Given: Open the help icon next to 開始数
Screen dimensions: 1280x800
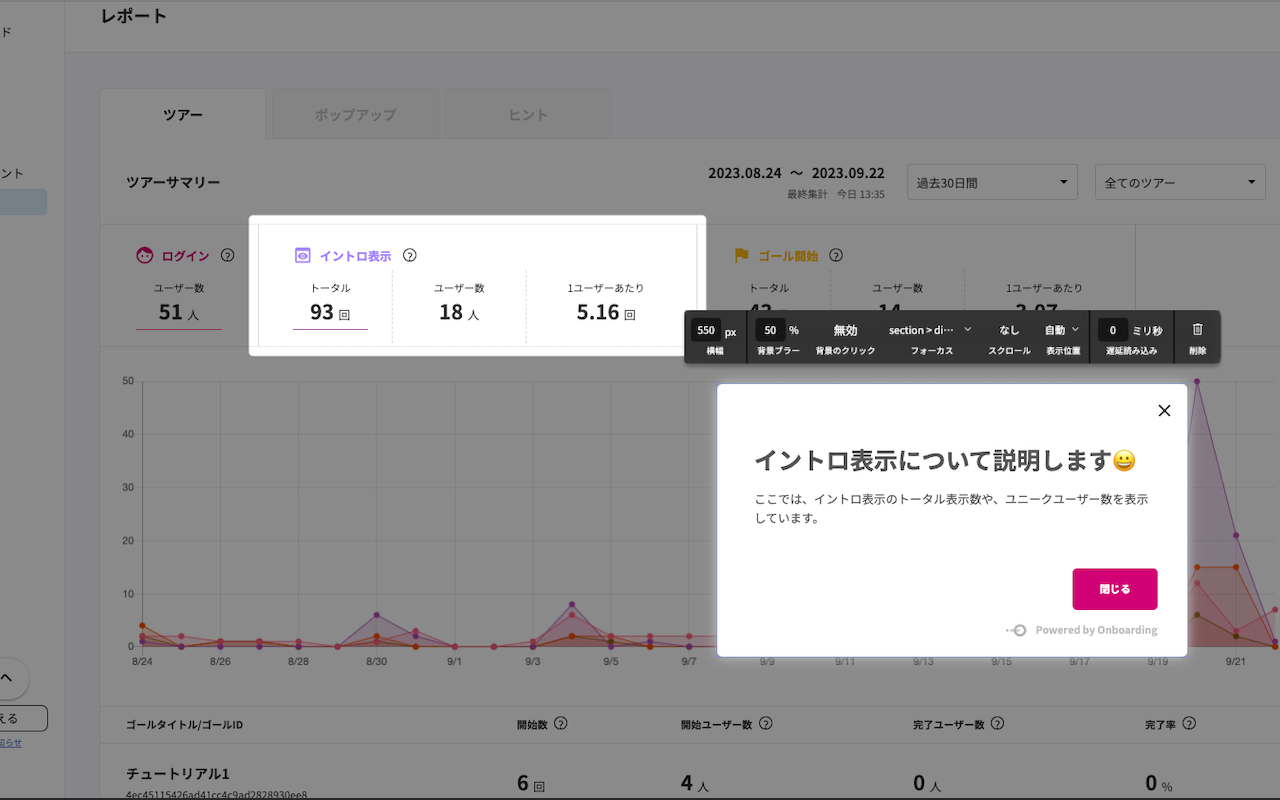Looking at the screenshot, I should [x=562, y=723].
